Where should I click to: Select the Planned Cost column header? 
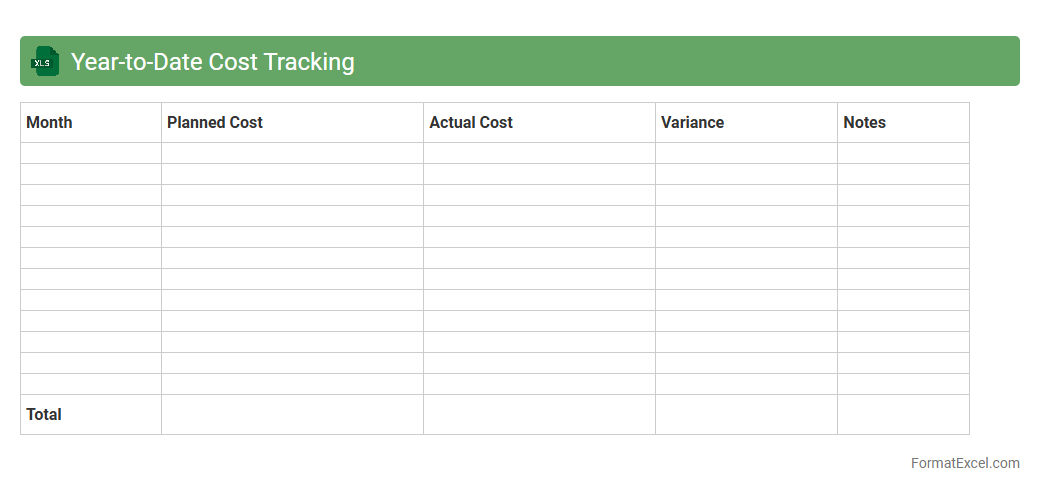(x=292, y=123)
